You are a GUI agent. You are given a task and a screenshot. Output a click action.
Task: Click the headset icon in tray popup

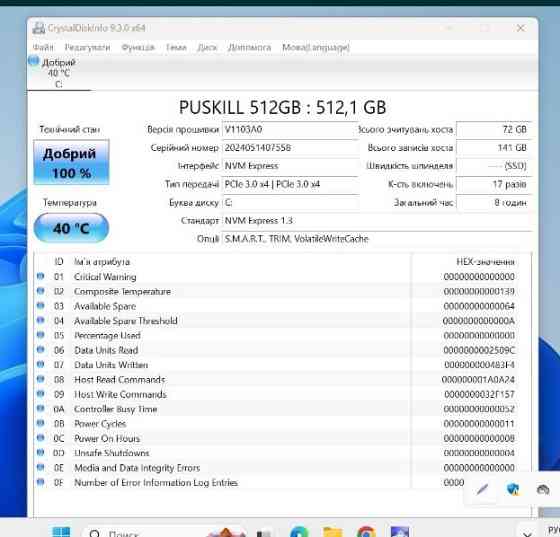[543, 489]
